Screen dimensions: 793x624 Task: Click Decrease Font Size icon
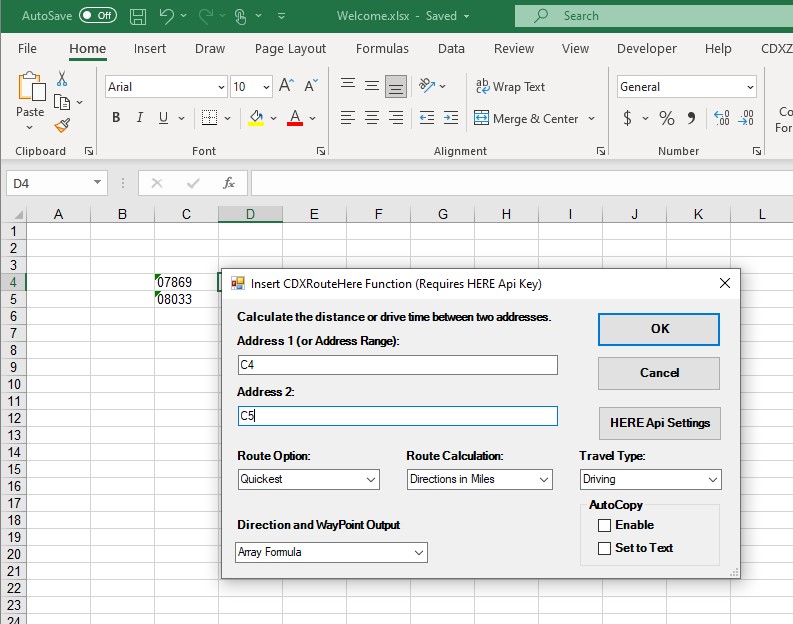[311, 85]
